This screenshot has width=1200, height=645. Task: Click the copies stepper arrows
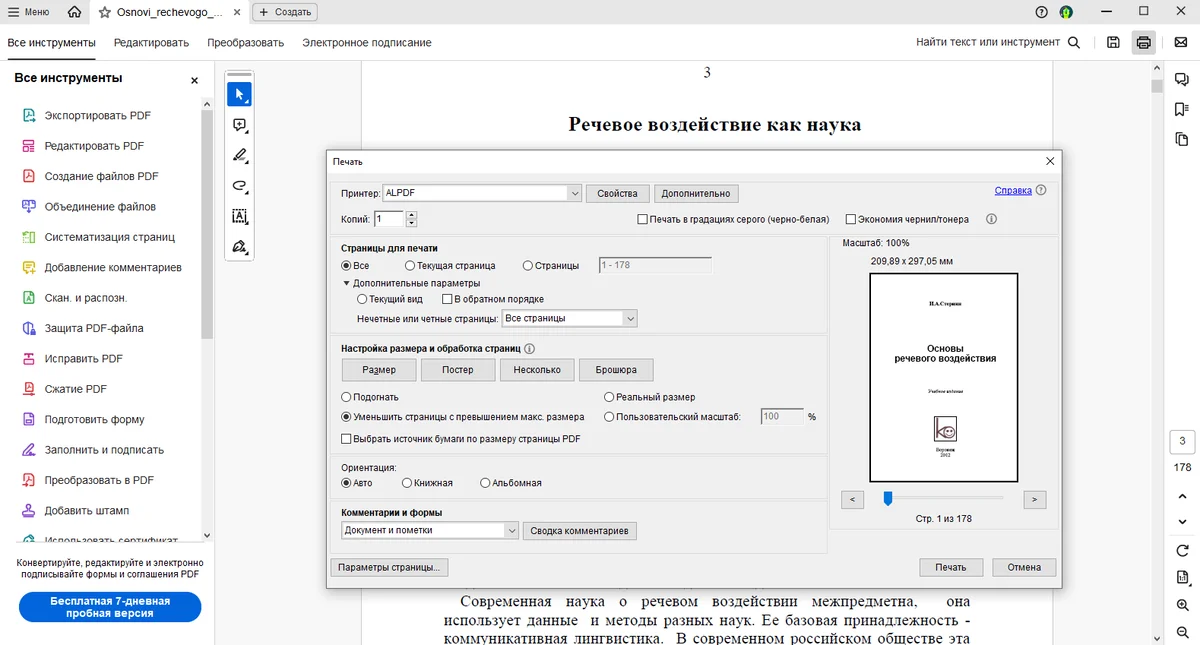[x=411, y=219]
